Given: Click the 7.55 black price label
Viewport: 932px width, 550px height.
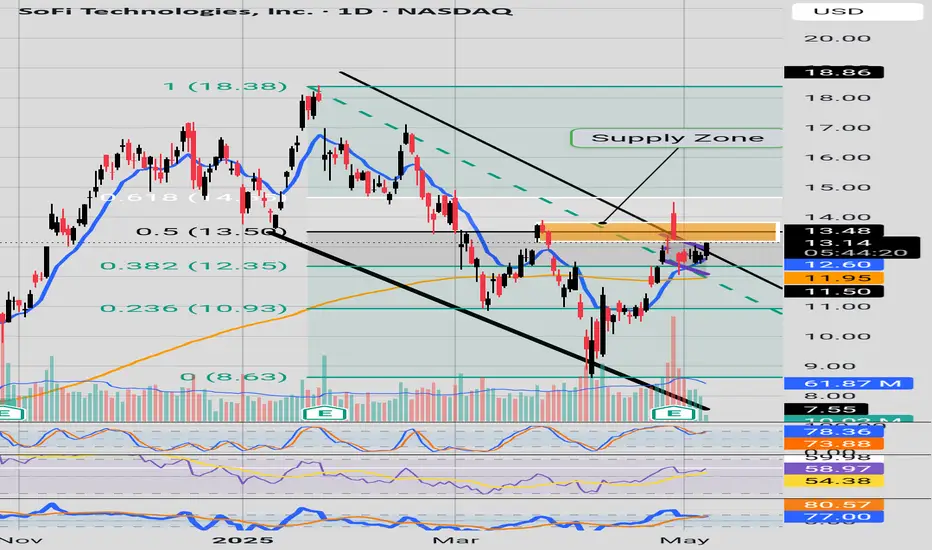Looking at the screenshot, I should (x=826, y=409).
